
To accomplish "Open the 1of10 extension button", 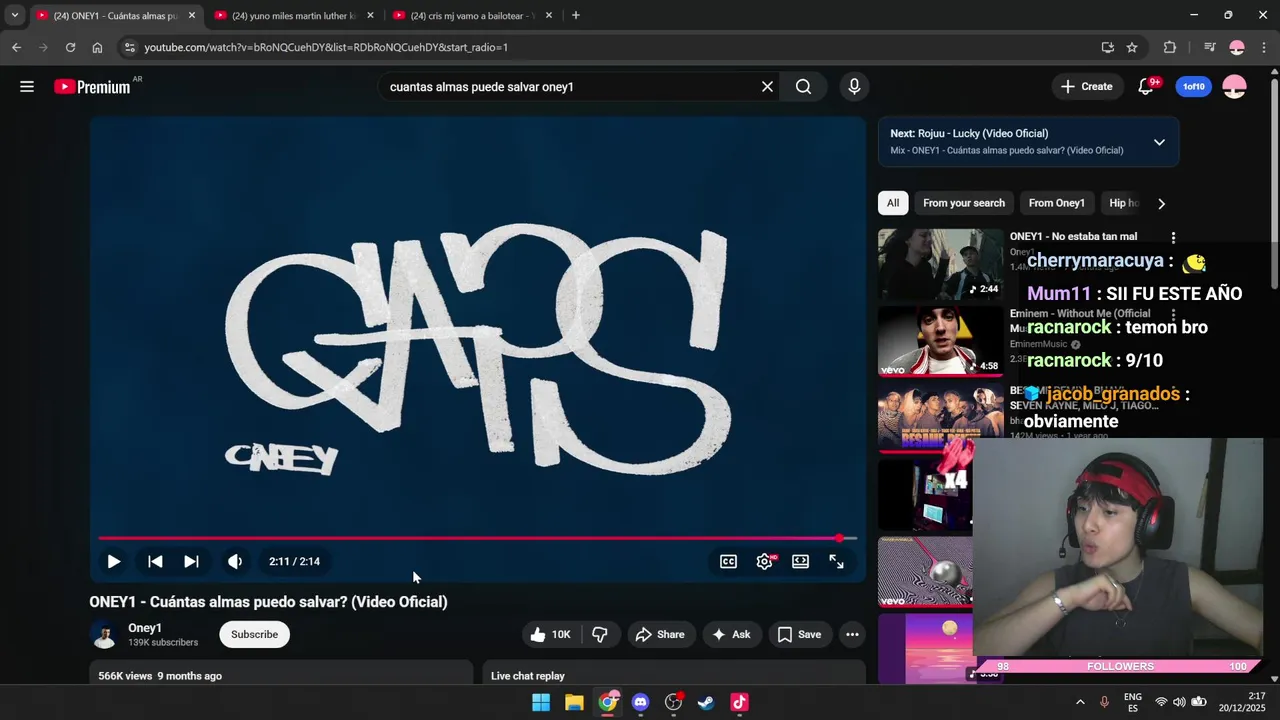I will pos(1194,87).
